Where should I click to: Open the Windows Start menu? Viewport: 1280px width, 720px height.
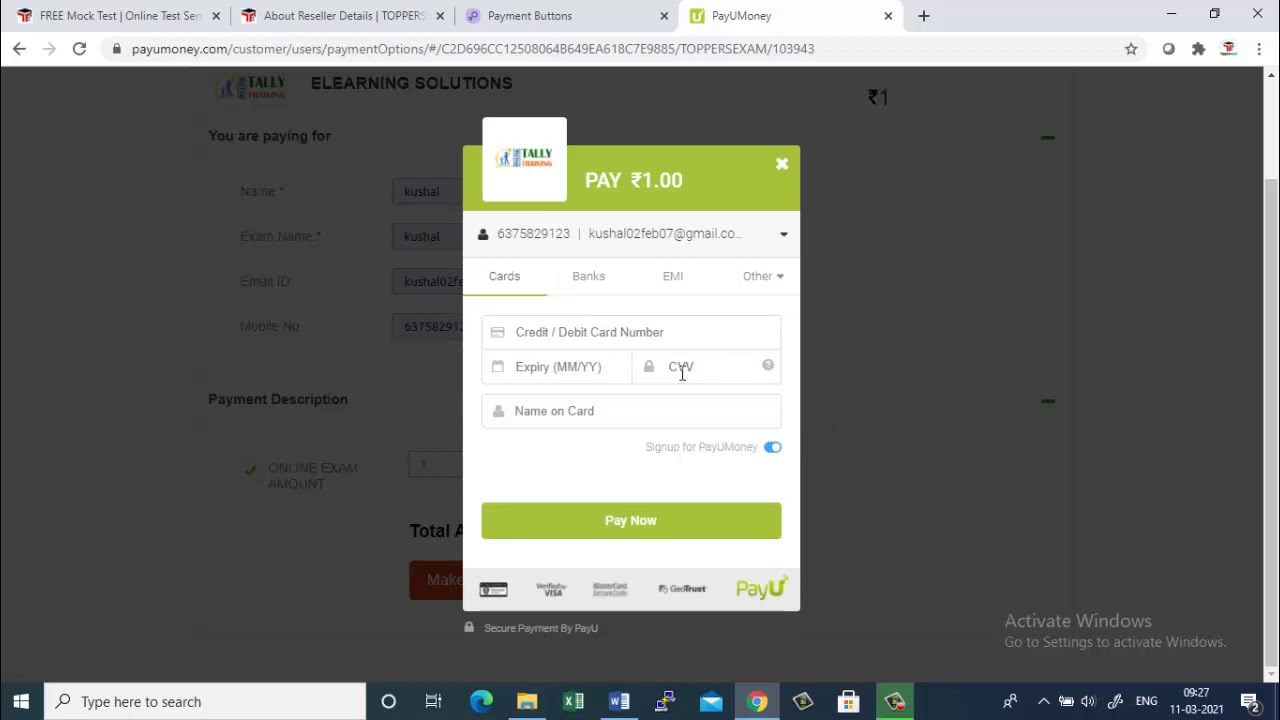pos(21,702)
